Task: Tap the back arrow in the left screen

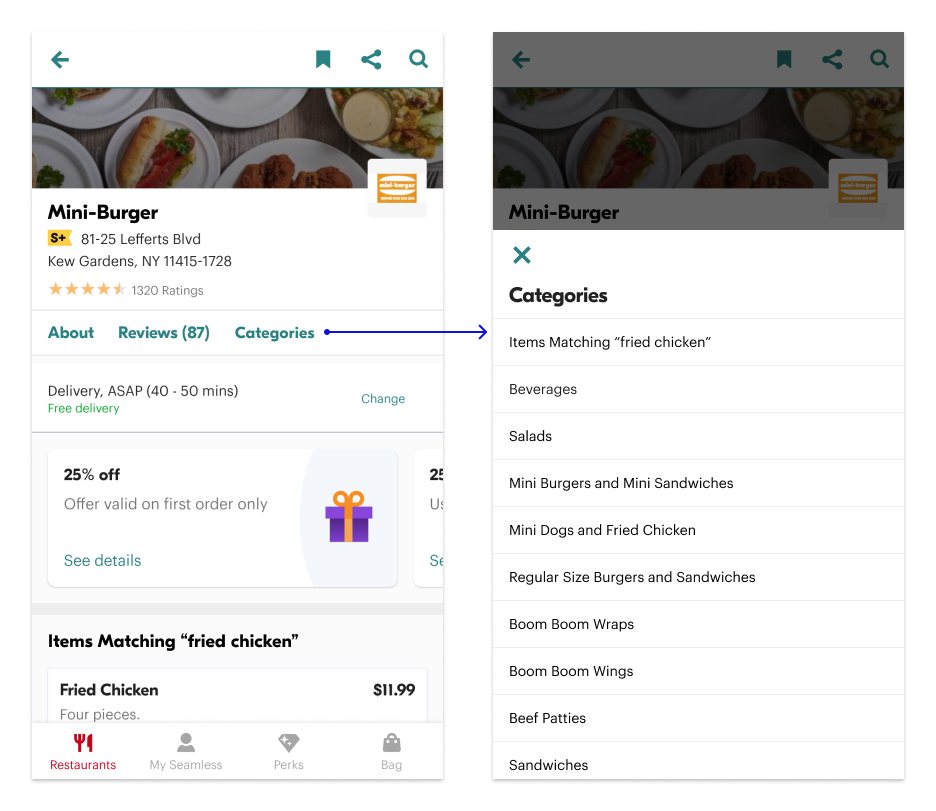Action: coord(60,60)
